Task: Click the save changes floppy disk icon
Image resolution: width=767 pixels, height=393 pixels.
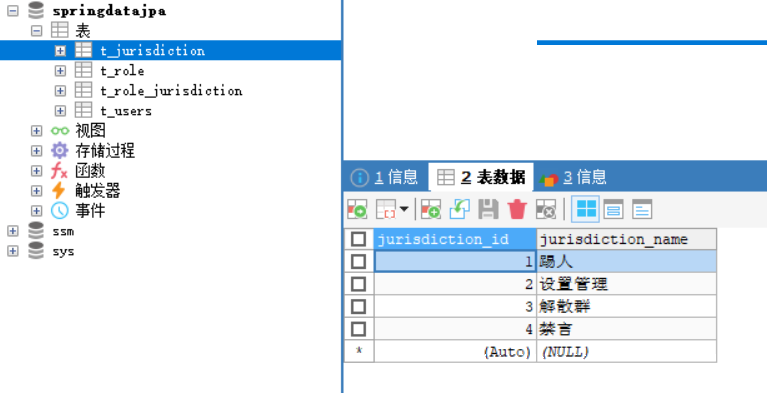Action: [488, 209]
